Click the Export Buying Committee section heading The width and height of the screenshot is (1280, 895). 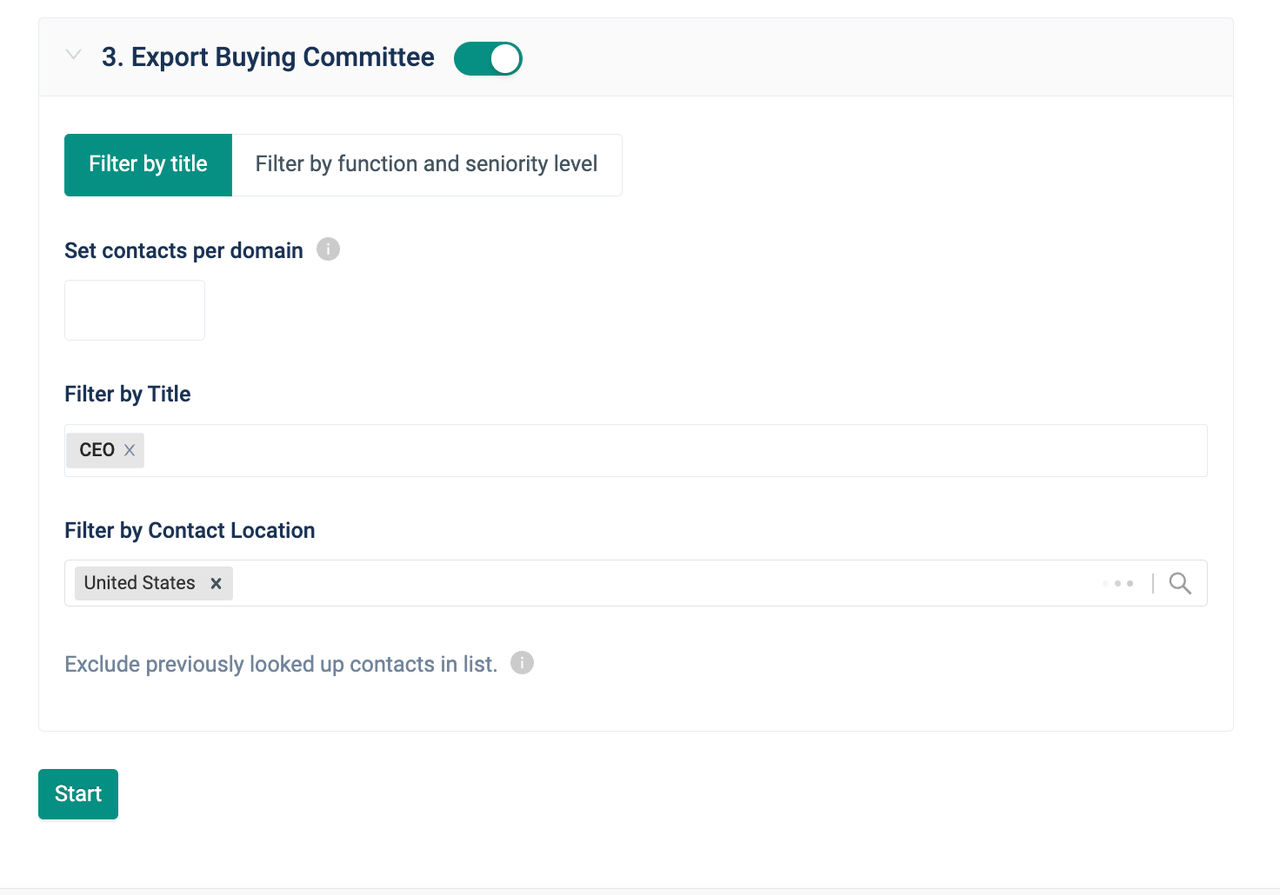268,58
